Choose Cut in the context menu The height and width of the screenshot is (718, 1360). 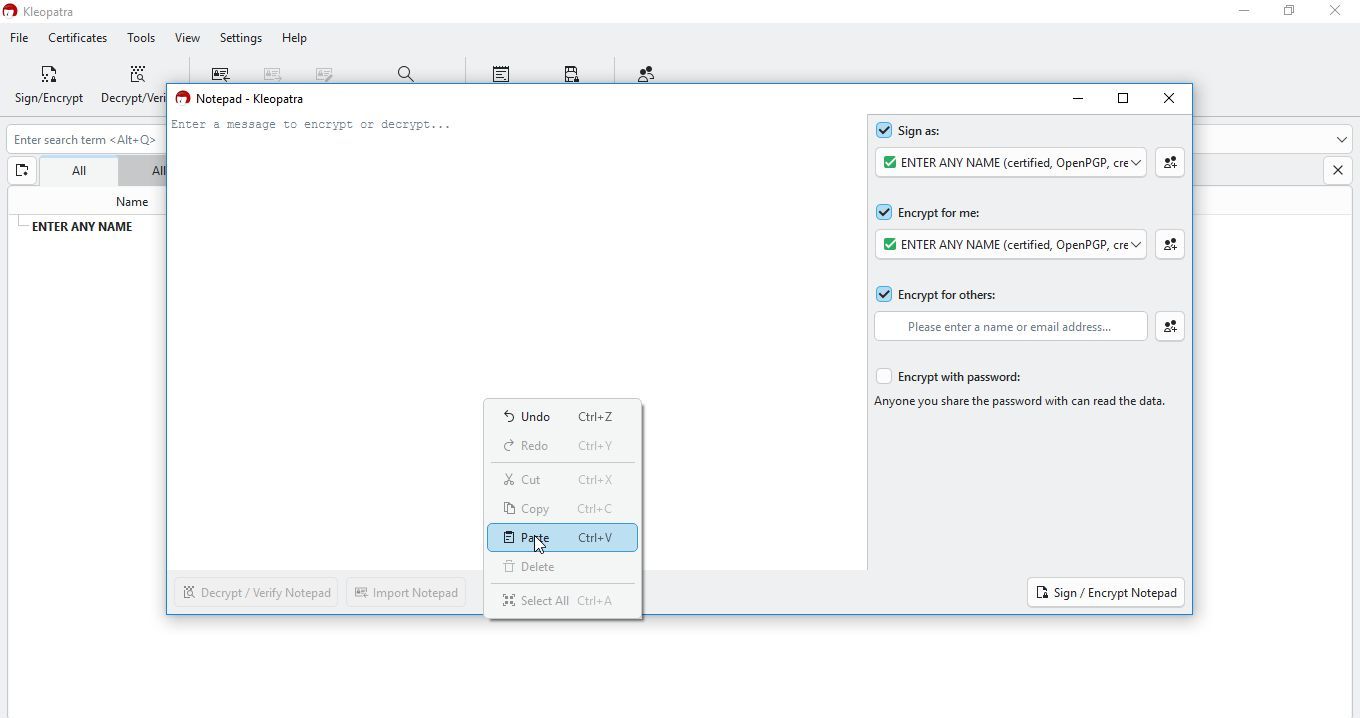tap(562, 480)
